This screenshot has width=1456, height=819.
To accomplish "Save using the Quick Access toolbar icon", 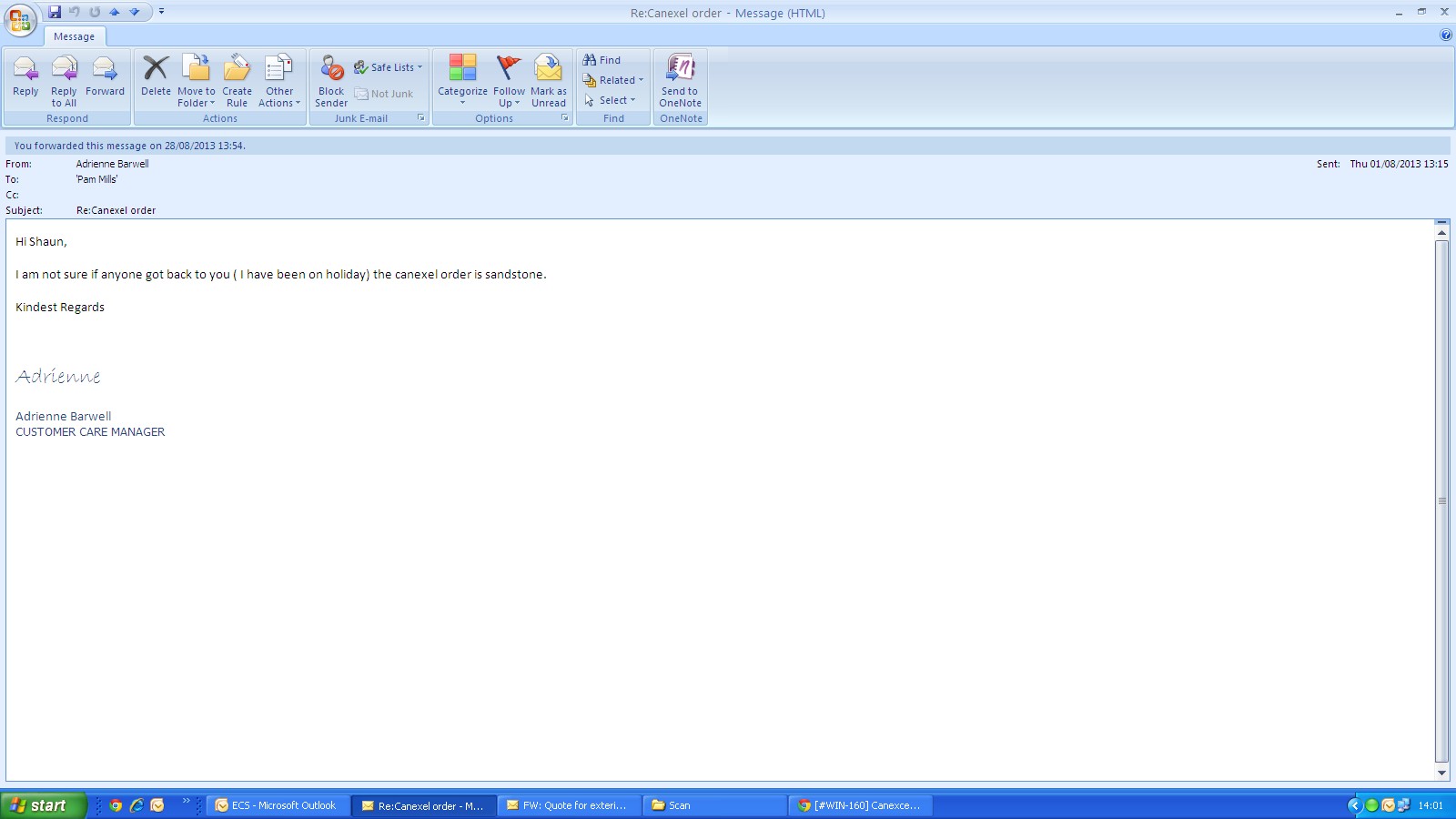I will (55, 12).
